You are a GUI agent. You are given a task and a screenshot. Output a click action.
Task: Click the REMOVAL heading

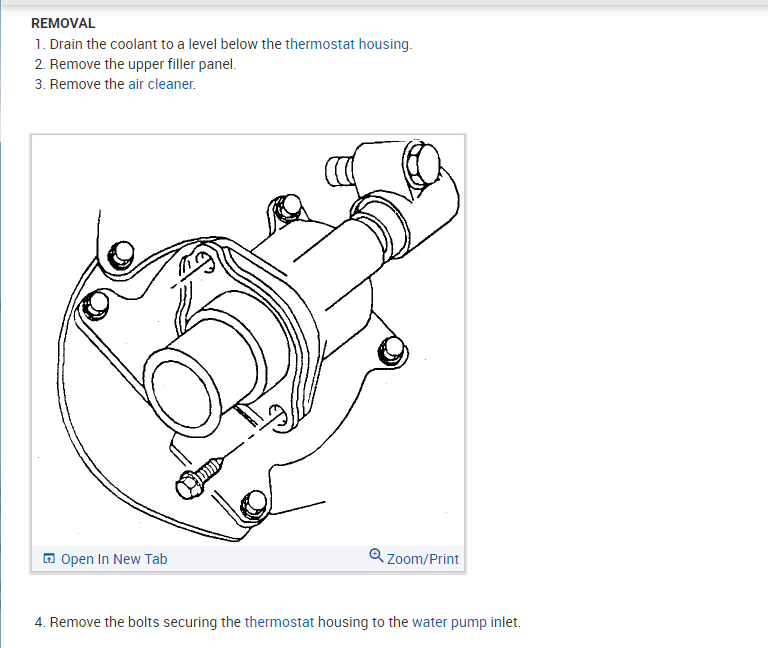click(63, 24)
